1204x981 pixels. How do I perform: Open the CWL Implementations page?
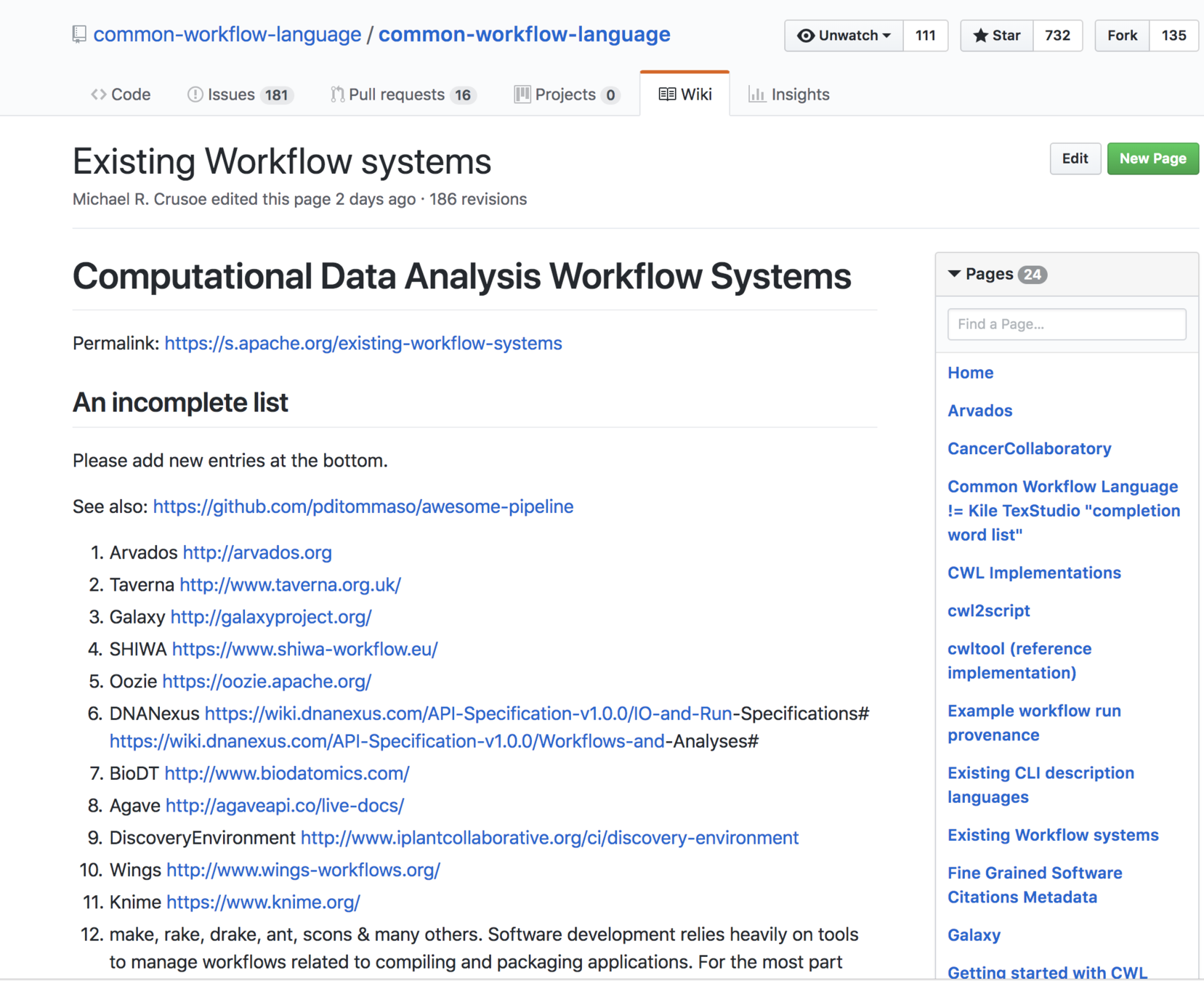[1034, 573]
